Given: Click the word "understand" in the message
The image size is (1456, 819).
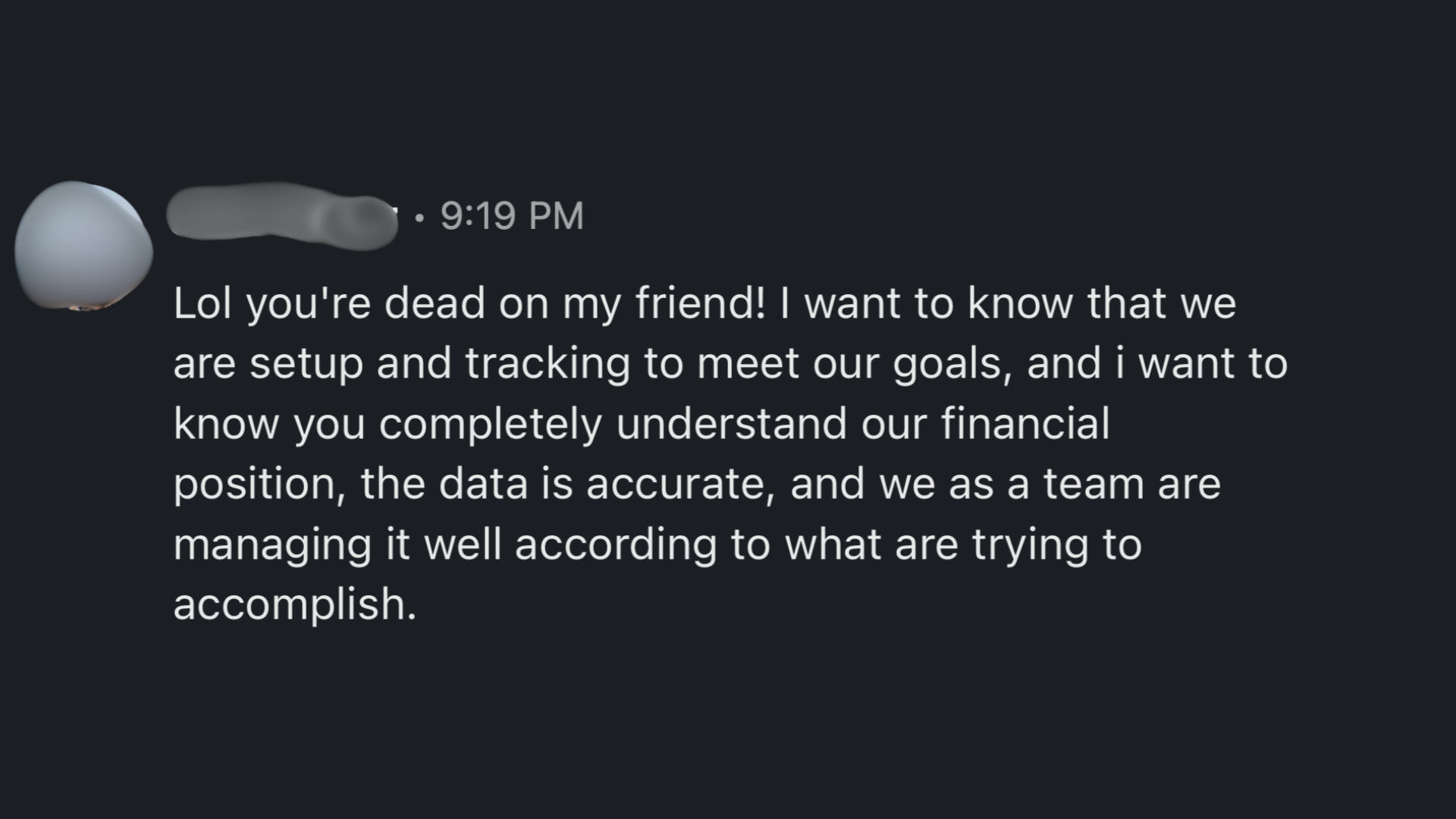Looking at the screenshot, I should pyautogui.click(x=731, y=423).
